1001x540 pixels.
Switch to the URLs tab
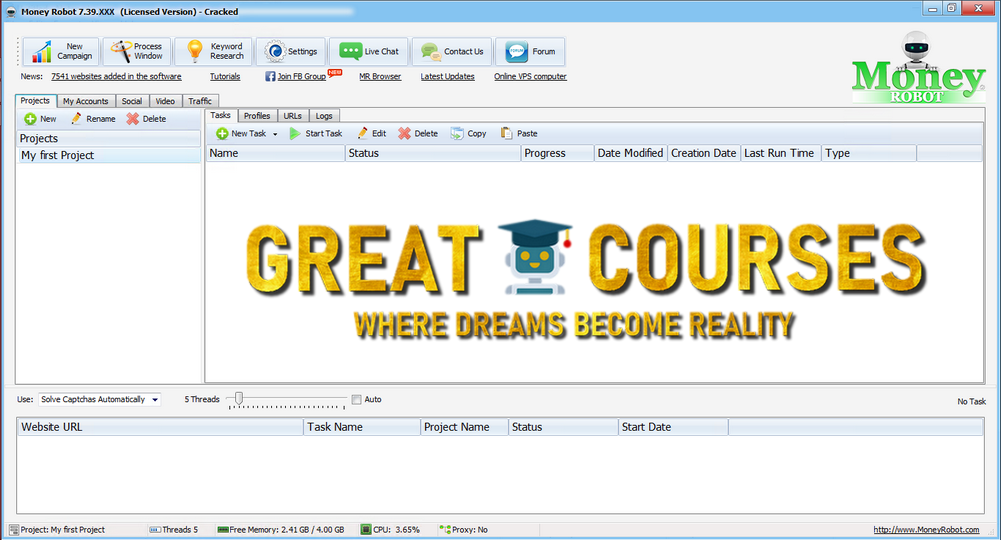pyautogui.click(x=292, y=116)
